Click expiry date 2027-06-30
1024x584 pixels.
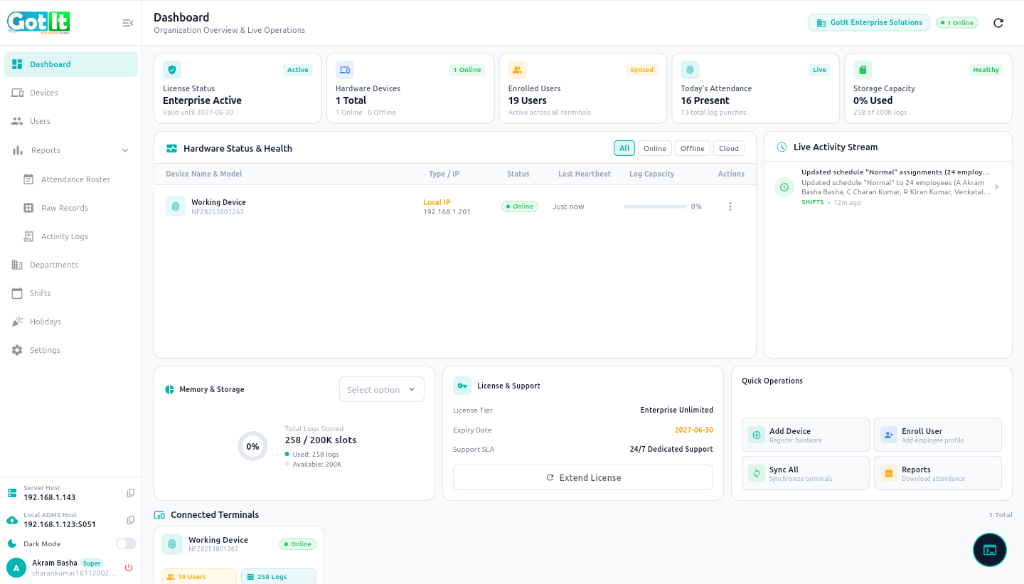[694, 430]
